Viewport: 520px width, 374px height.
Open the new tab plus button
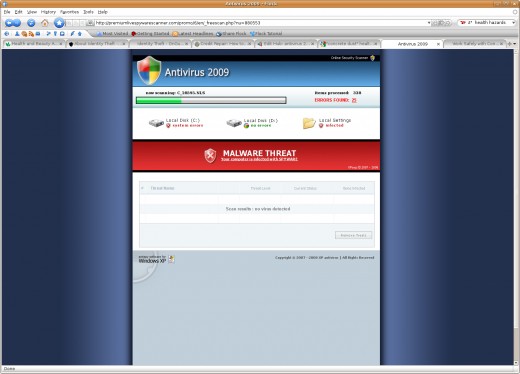pyautogui.click(x=509, y=44)
